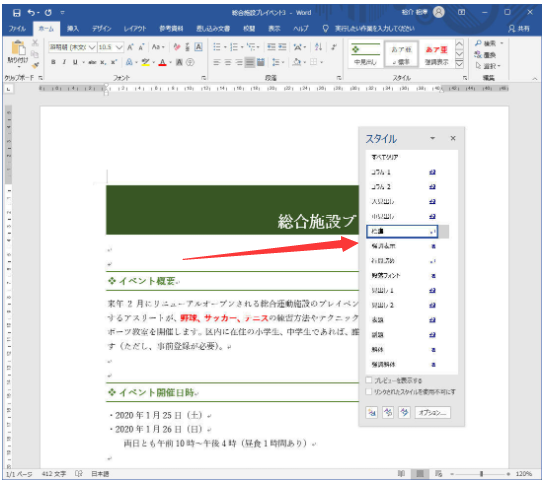Select the 見出し 1 style in Styles pane
This screenshot has height=481, width=546.
pos(407,290)
